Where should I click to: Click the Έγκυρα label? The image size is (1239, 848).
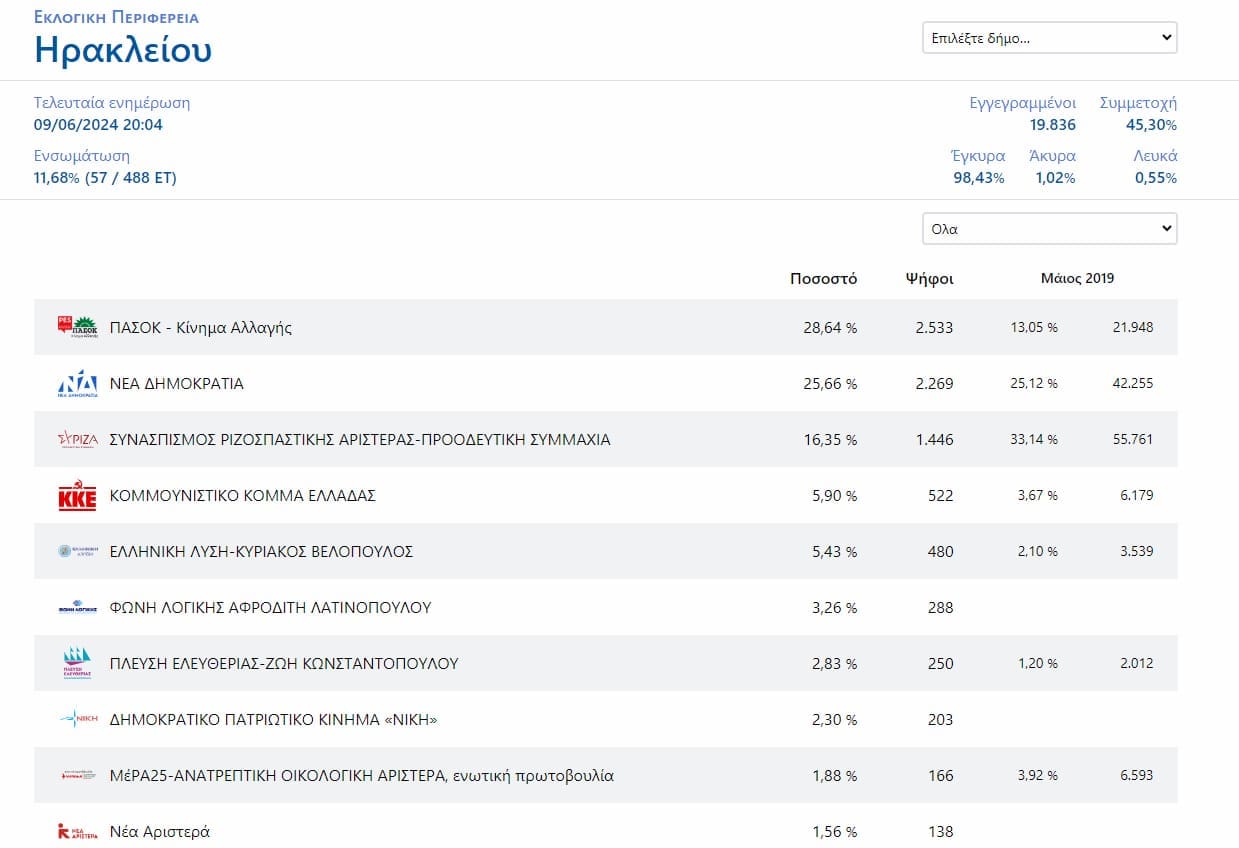[978, 156]
